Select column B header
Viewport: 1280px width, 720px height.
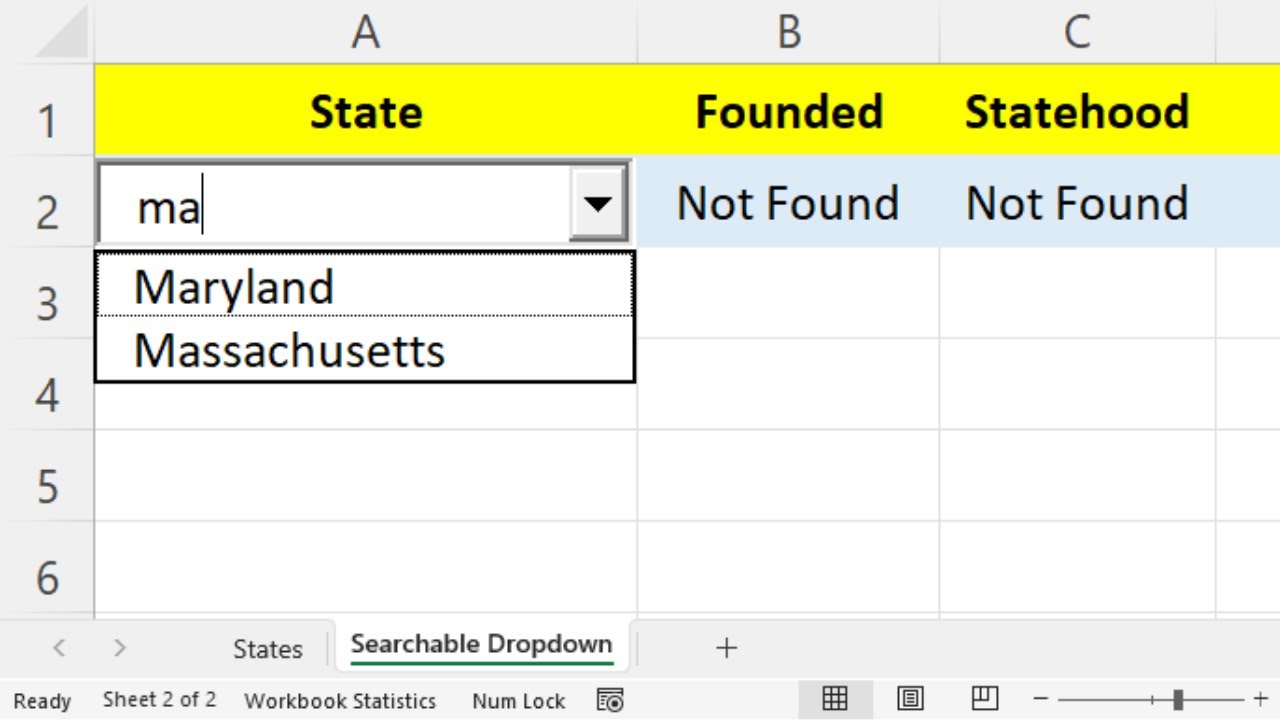(788, 33)
